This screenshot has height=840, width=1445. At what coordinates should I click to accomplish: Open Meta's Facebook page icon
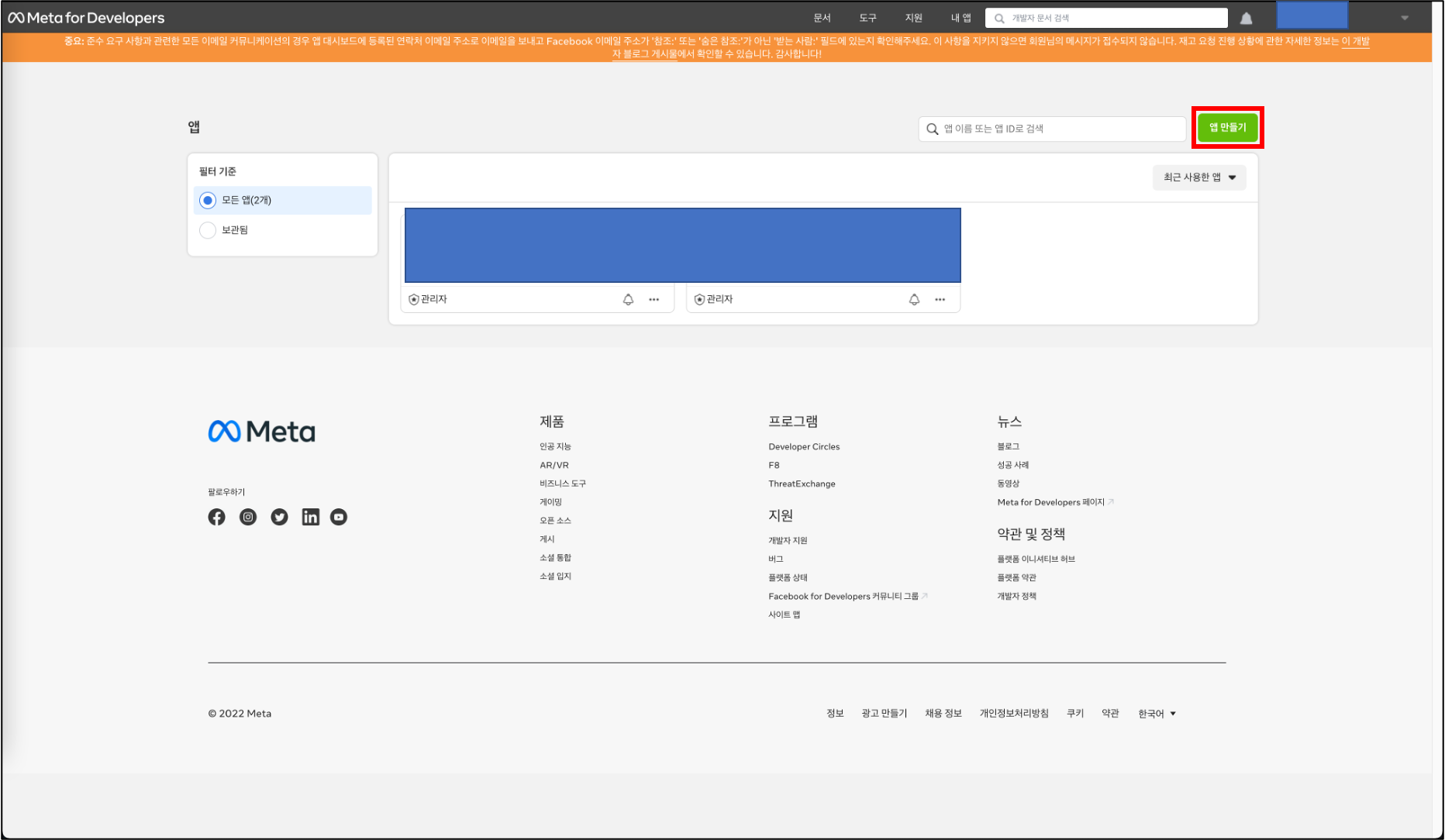[x=216, y=517]
